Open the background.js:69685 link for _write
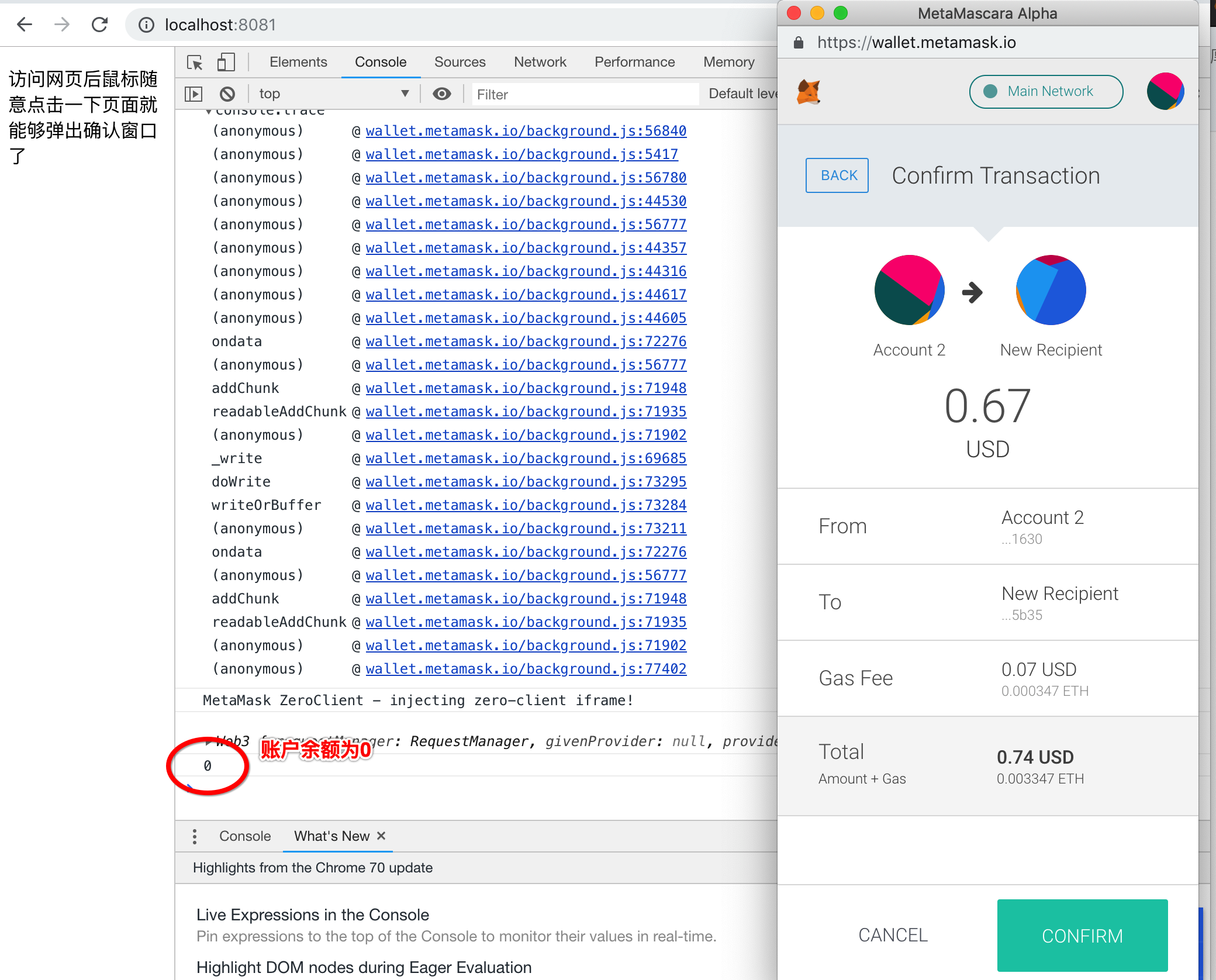This screenshot has height=980, width=1216. coord(526,458)
